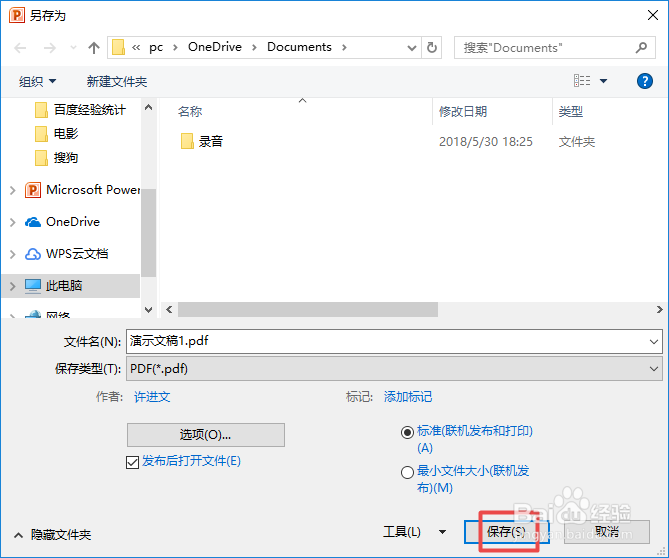Click the folder icon in address bar
Screen dimensions: 669x558
click(118, 47)
